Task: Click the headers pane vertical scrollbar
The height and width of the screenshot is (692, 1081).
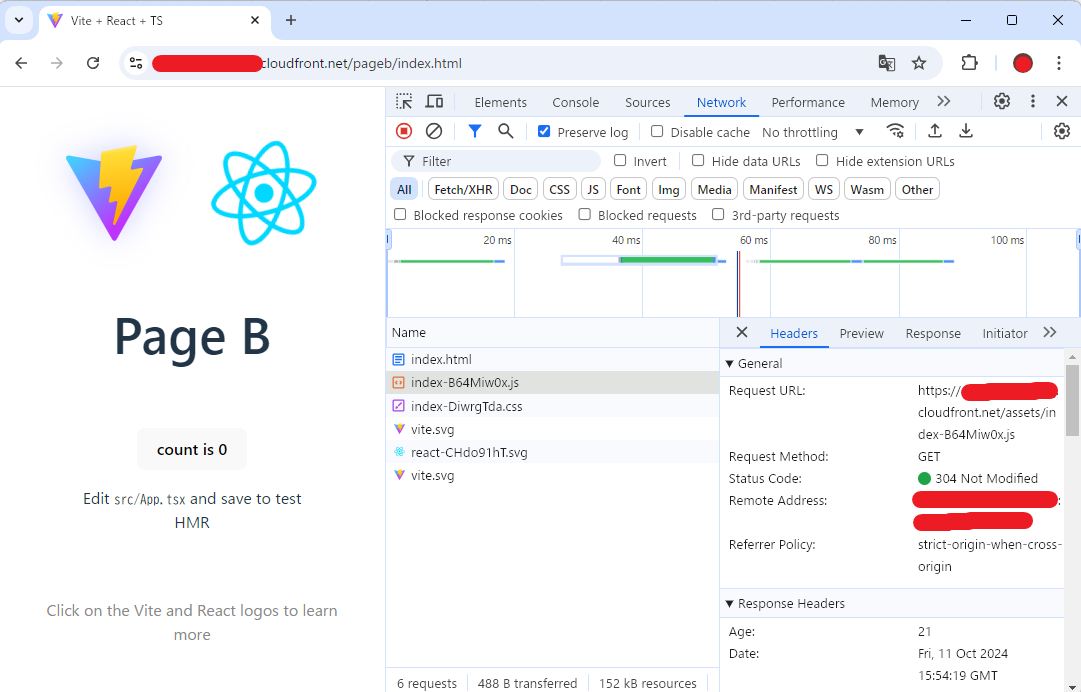Action: point(1072,400)
